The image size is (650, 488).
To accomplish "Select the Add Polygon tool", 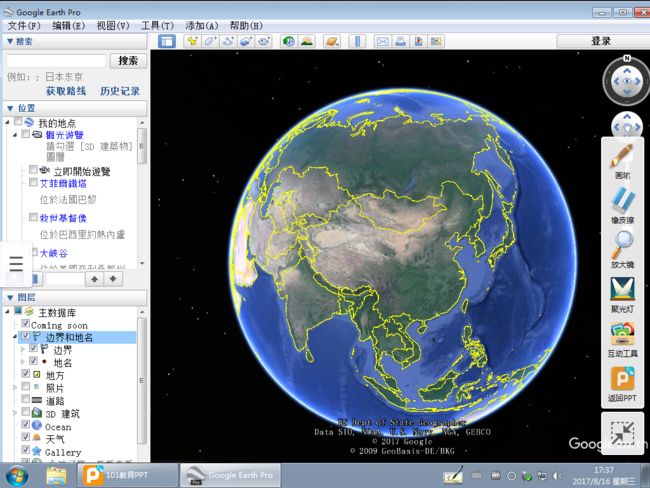I will tap(210, 41).
